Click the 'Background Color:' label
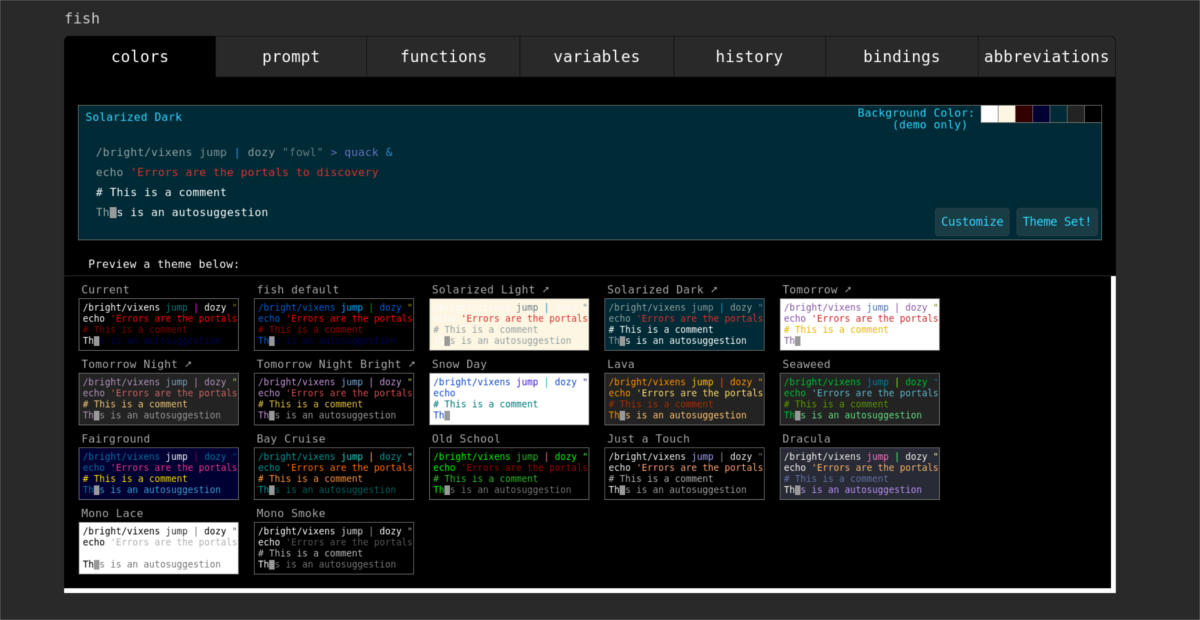The height and width of the screenshot is (620, 1200). point(916,113)
